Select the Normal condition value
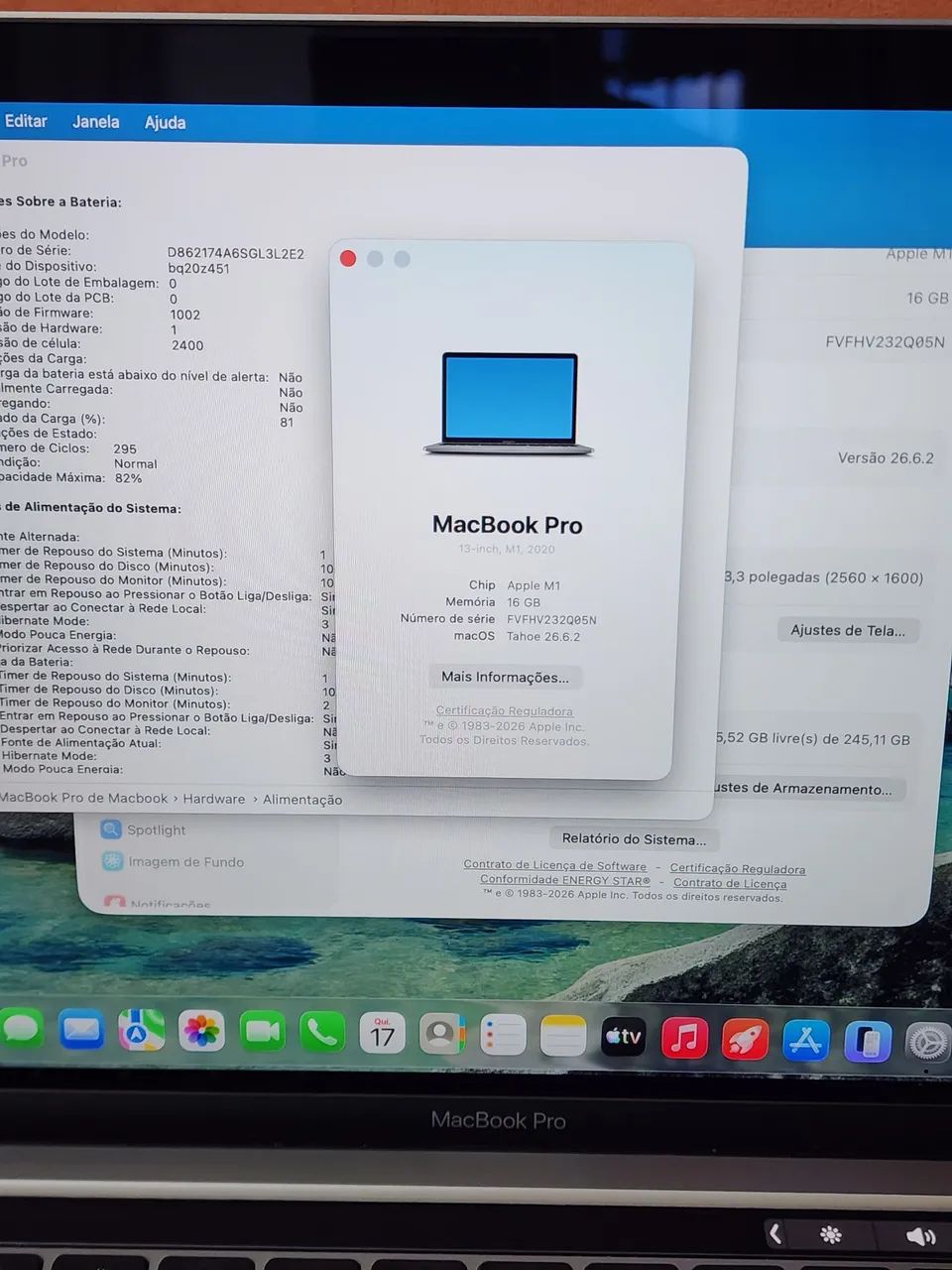952x1270 pixels. (136, 463)
